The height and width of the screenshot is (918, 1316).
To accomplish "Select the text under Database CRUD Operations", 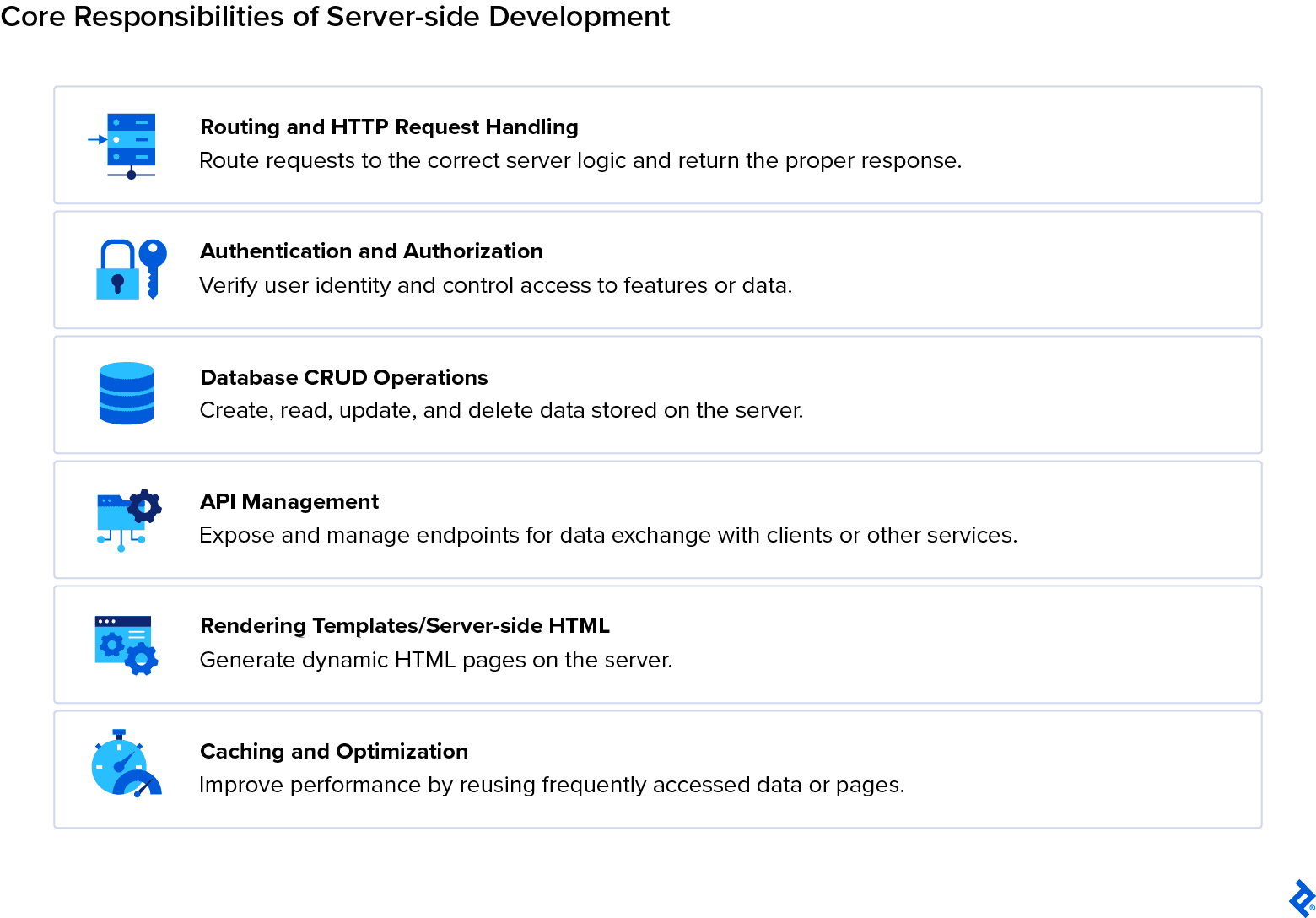I will [x=501, y=411].
